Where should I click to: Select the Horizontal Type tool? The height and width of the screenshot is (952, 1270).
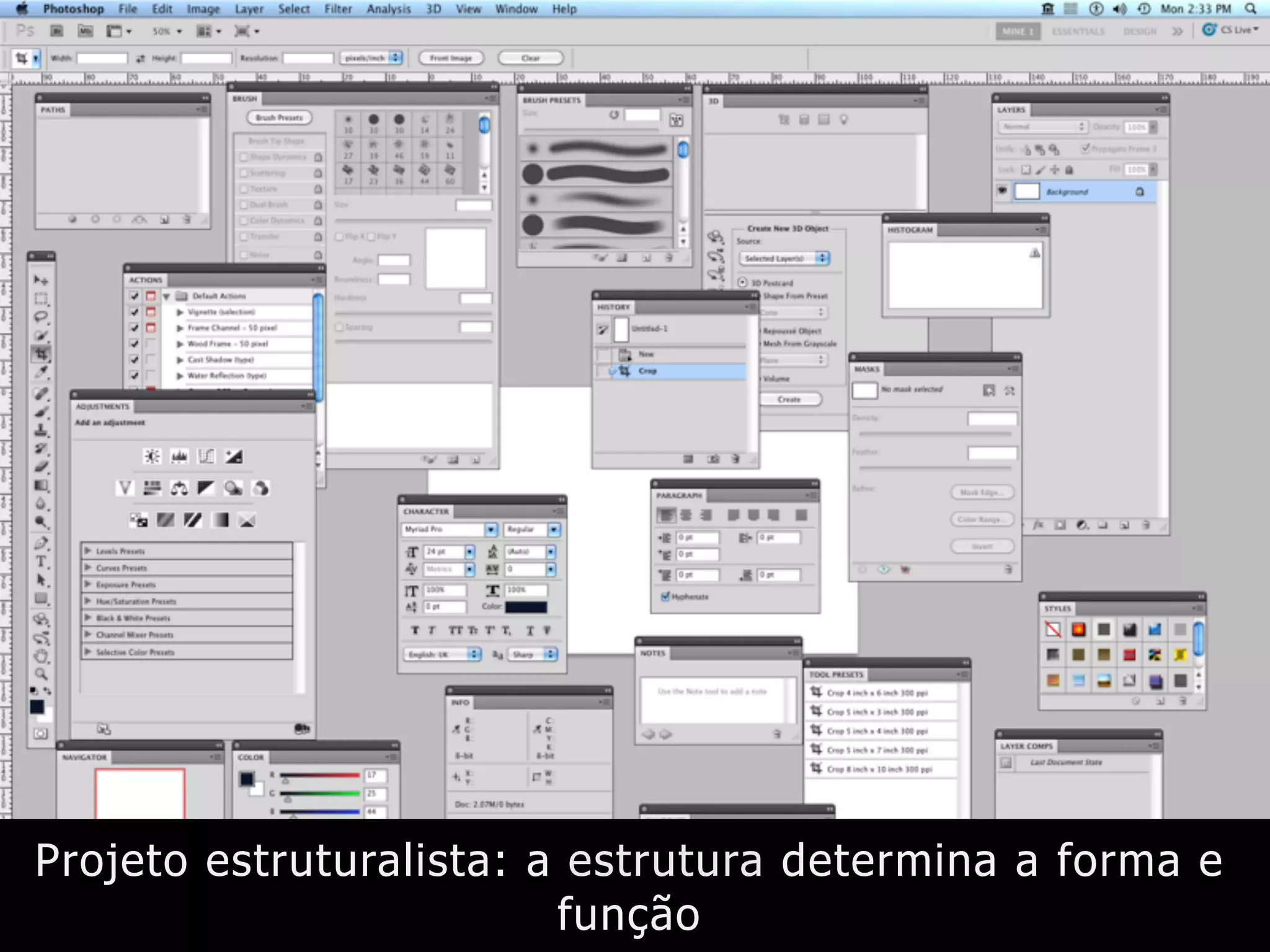[x=41, y=562]
